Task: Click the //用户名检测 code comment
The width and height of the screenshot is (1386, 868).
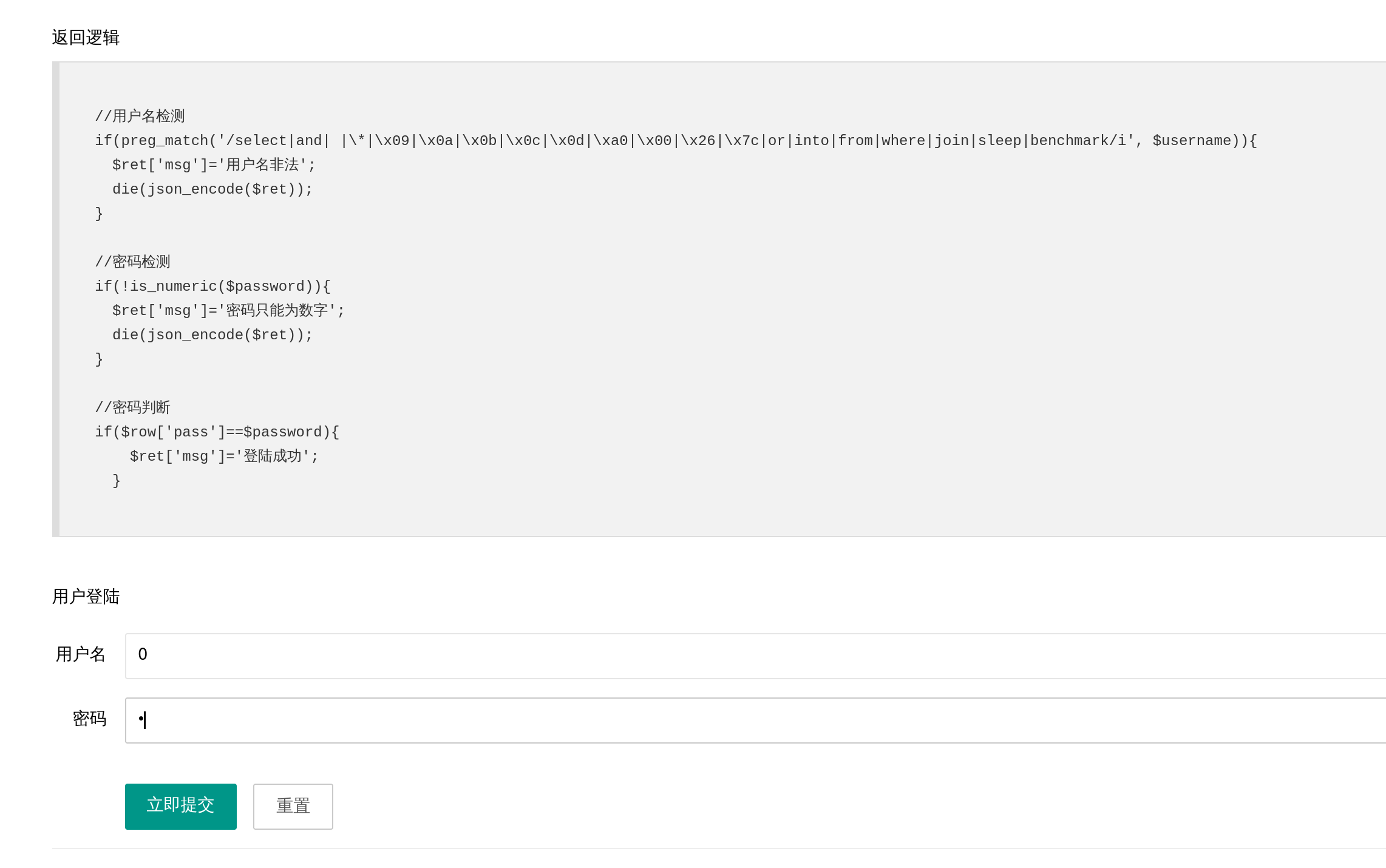Action: tap(140, 116)
